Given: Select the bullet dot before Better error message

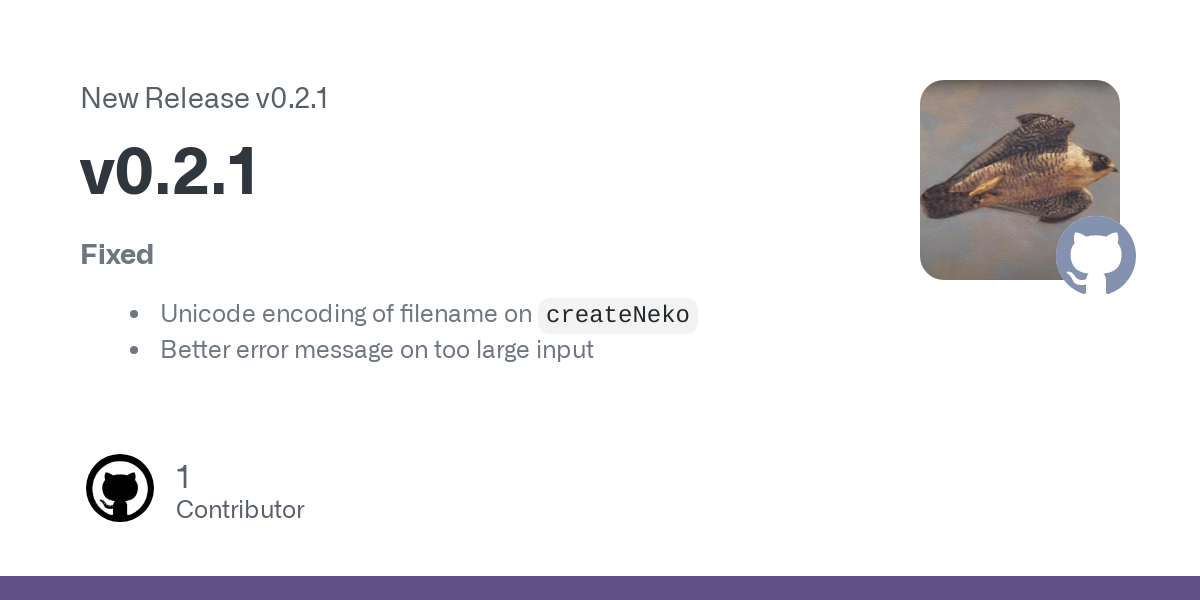Looking at the screenshot, I should pos(134,350).
